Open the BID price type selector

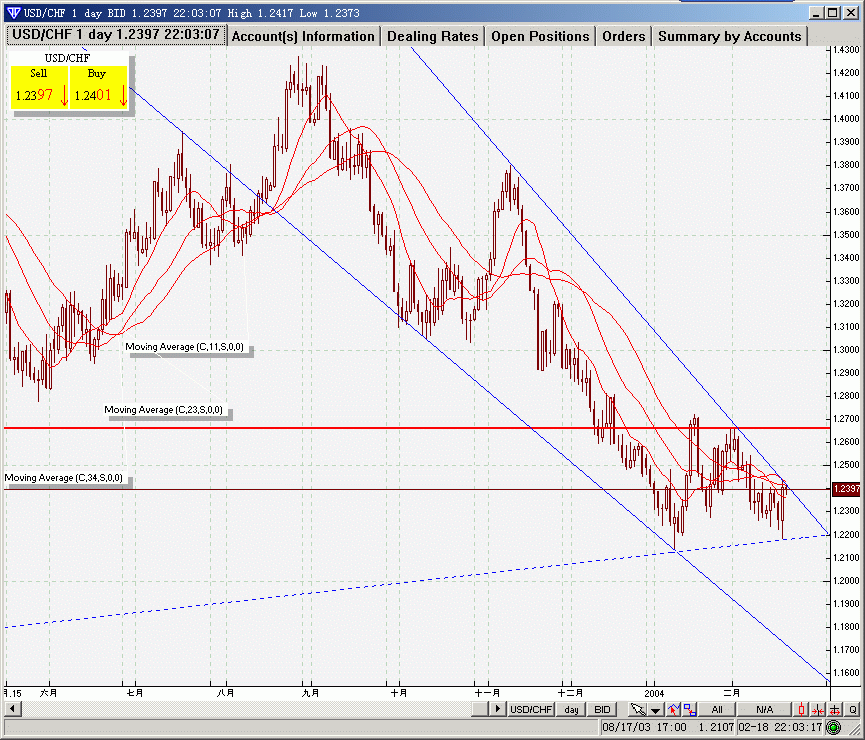[x=602, y=709]
